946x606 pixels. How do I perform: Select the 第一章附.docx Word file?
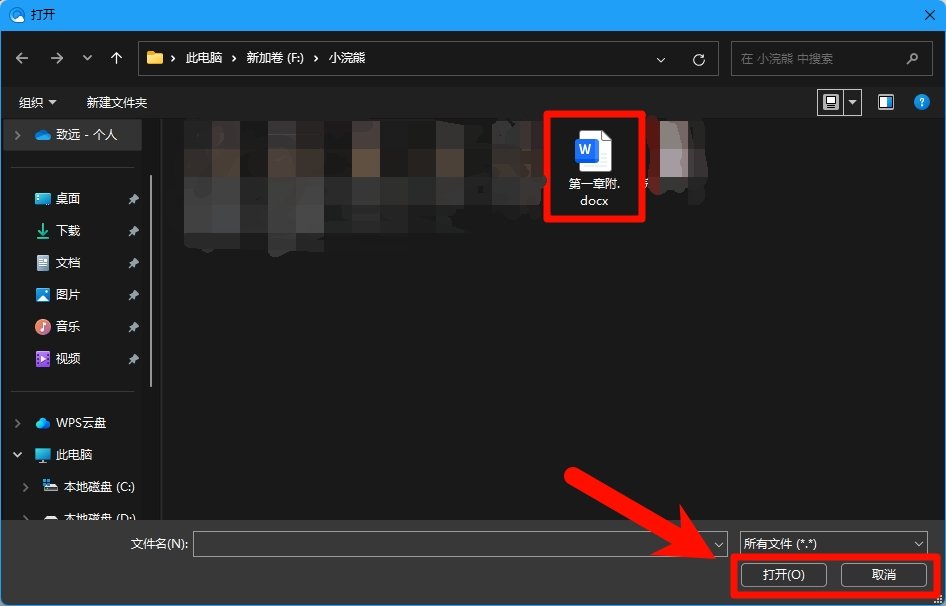pyautogui.click(x=593, y=165)
